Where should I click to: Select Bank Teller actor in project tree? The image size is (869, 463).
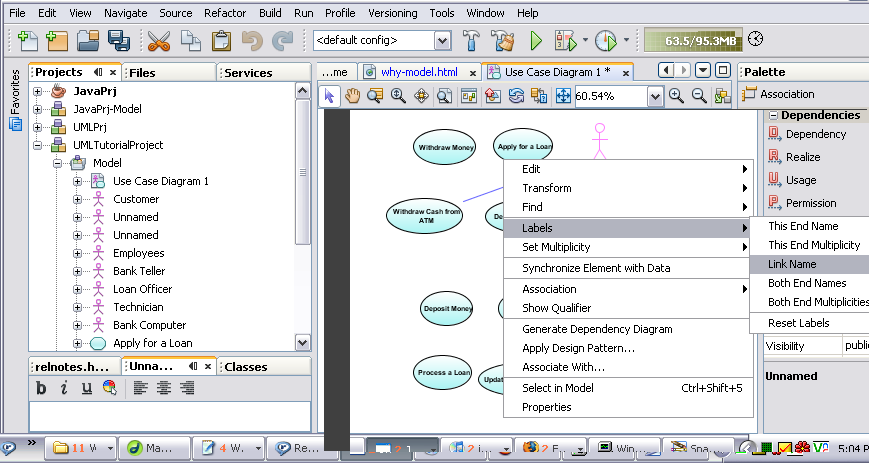click(139, 271)
